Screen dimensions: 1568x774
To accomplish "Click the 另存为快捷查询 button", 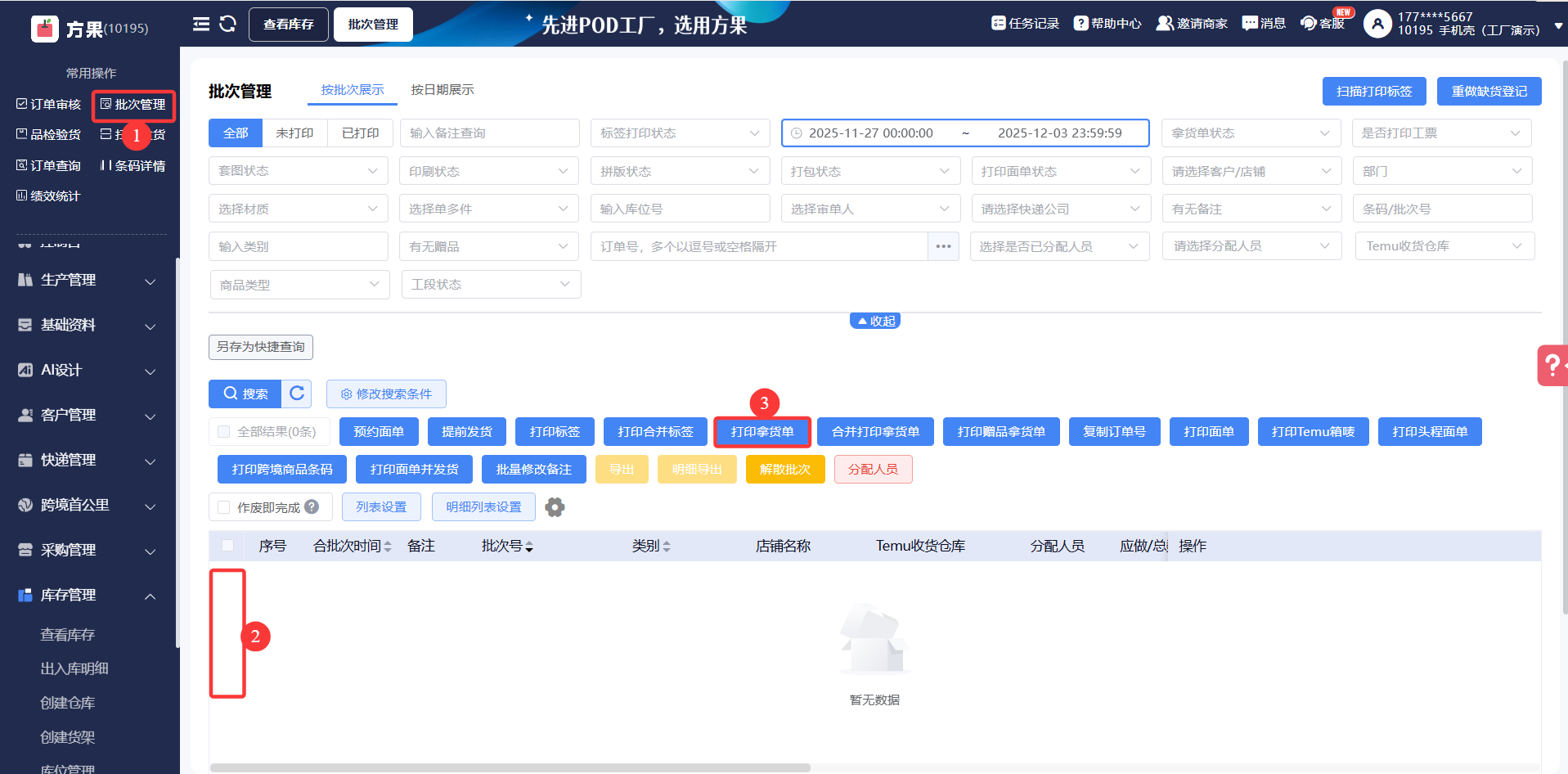I will [x=261, y=347].
